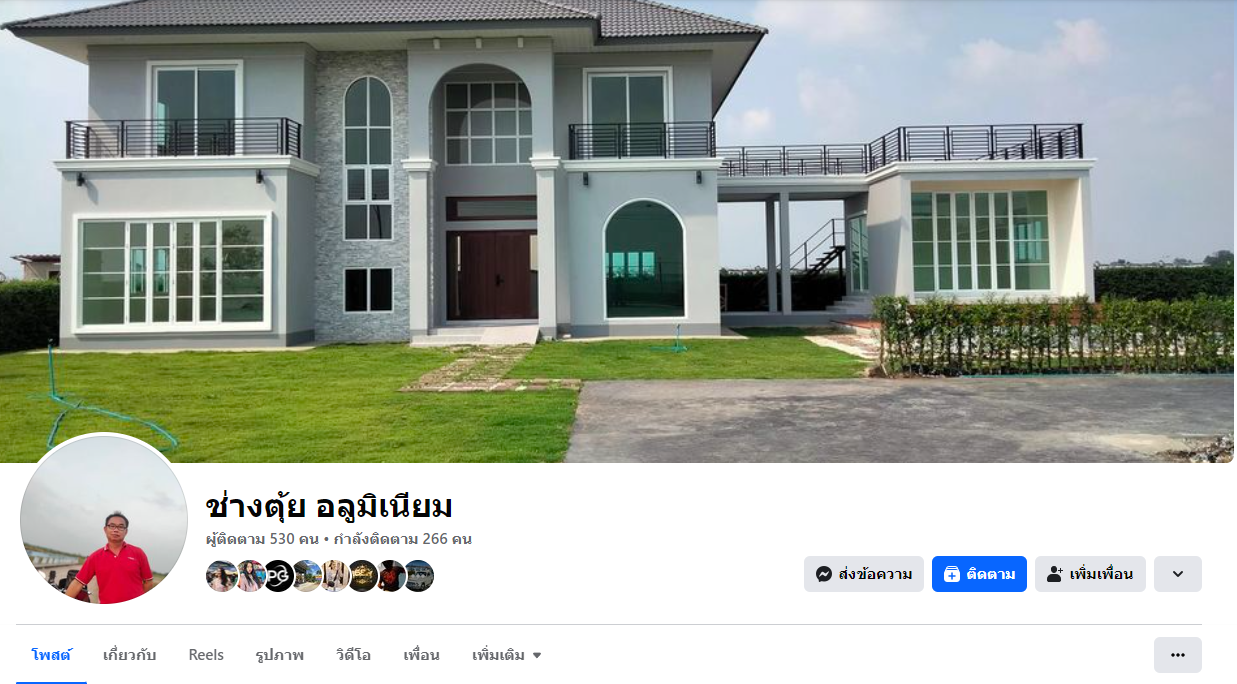Select the last follower avatar in row
1237x684 pixels.
[418, 576]
